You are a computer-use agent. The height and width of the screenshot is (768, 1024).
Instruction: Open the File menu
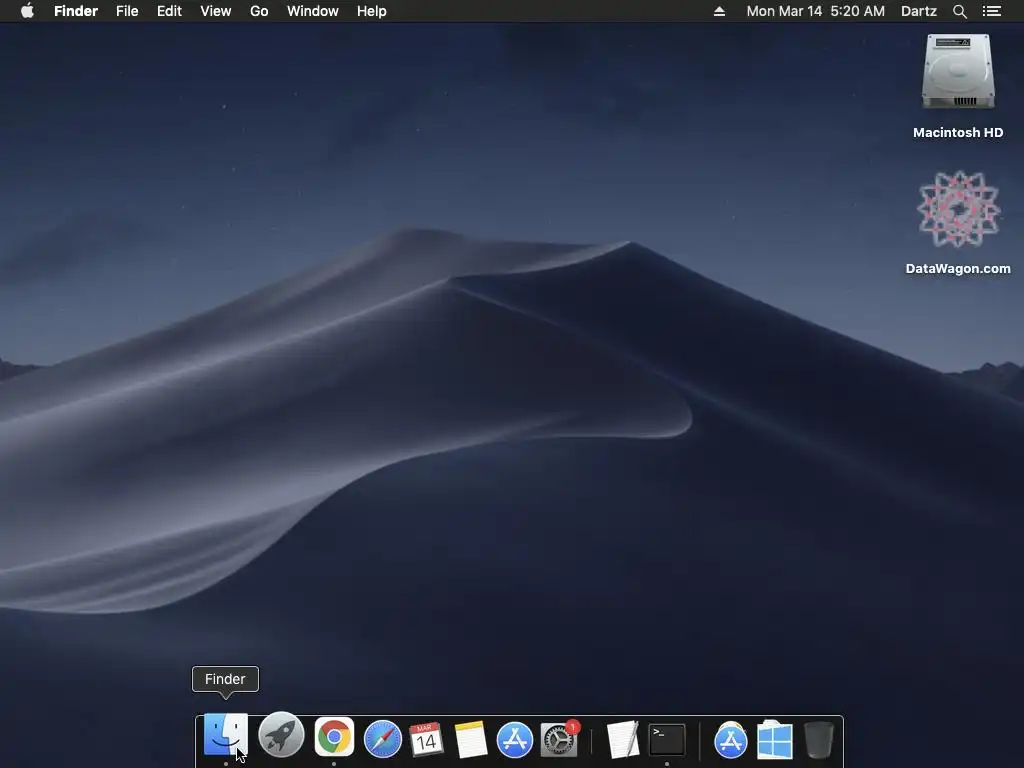point(127,11)
